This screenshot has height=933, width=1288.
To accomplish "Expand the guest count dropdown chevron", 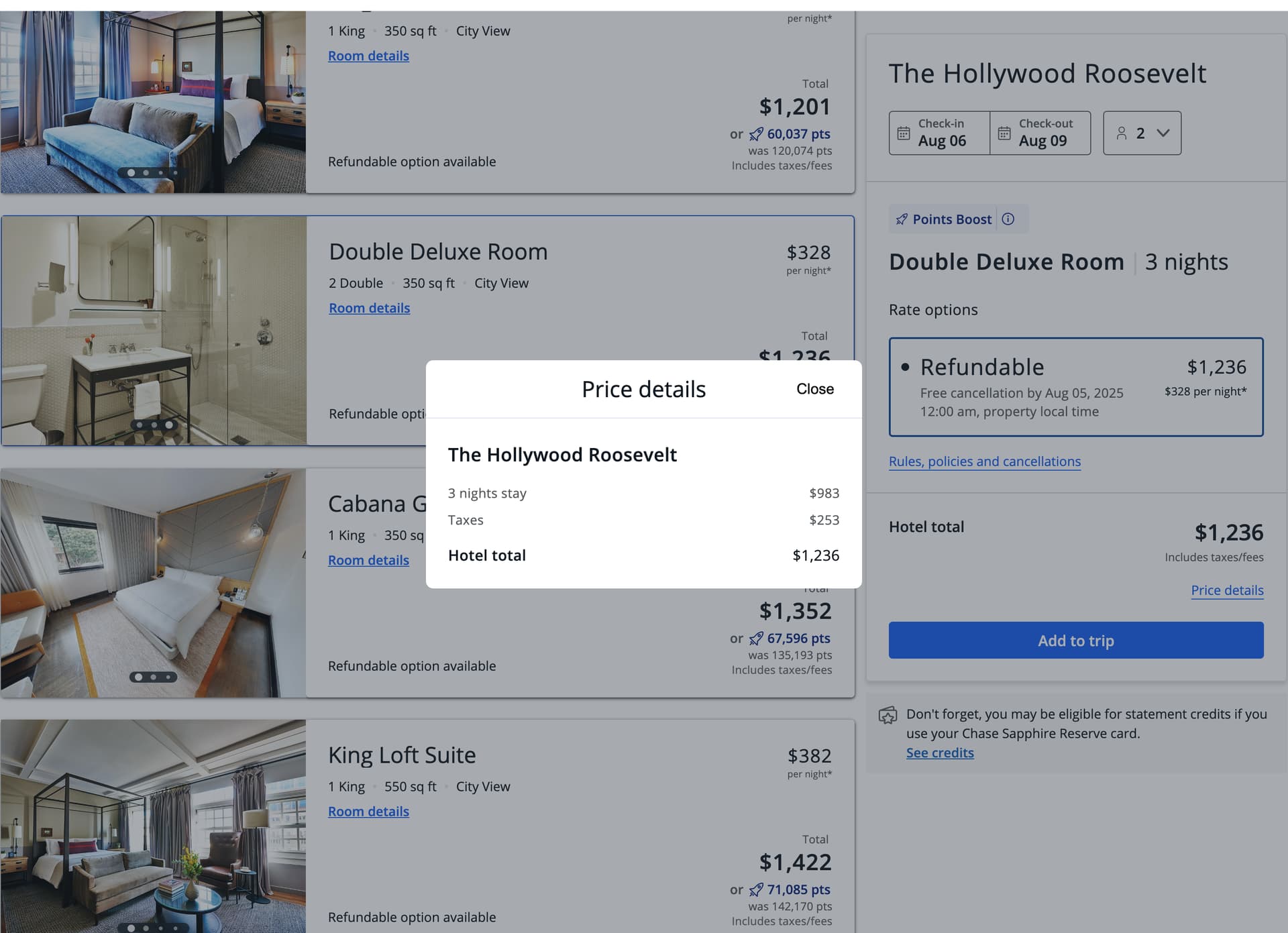I will [x=1163, y=133].
